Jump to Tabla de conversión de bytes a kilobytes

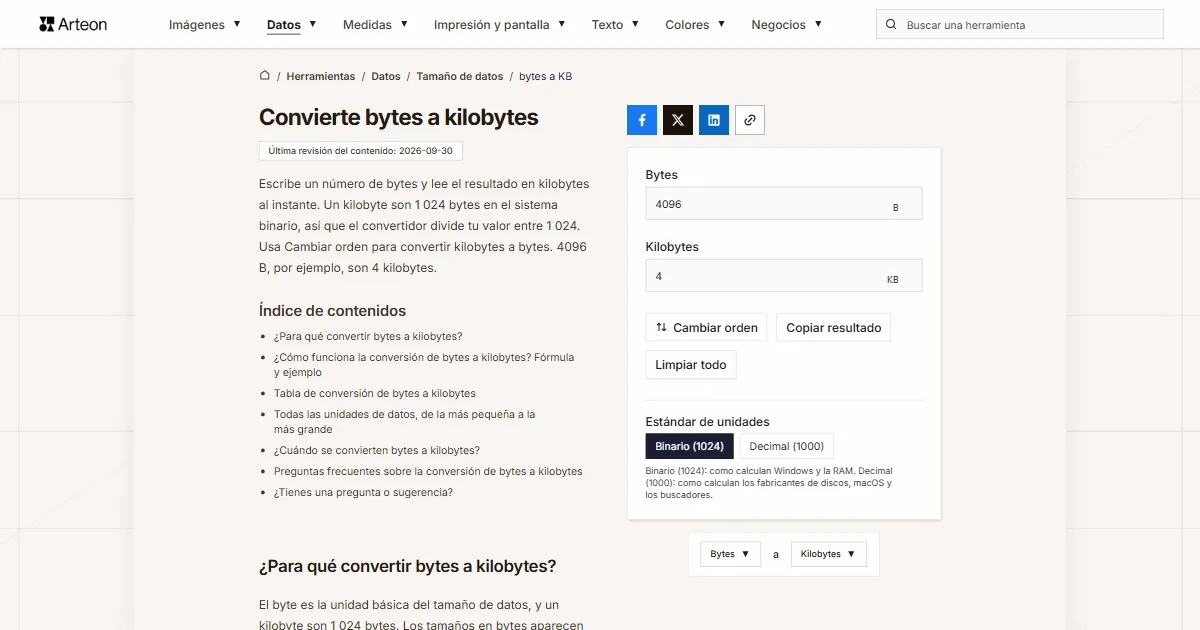click(375, 394)
